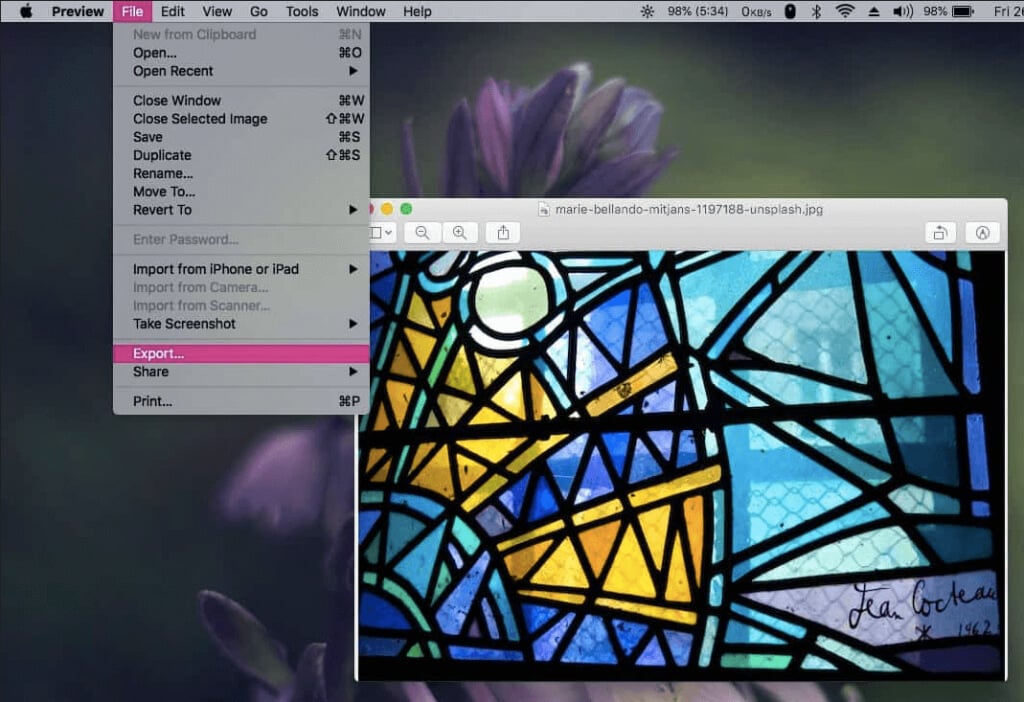The width and height of the screenshot is (1024, 702).
Task: Click the zoom in magnifier button
Action: 459,232
